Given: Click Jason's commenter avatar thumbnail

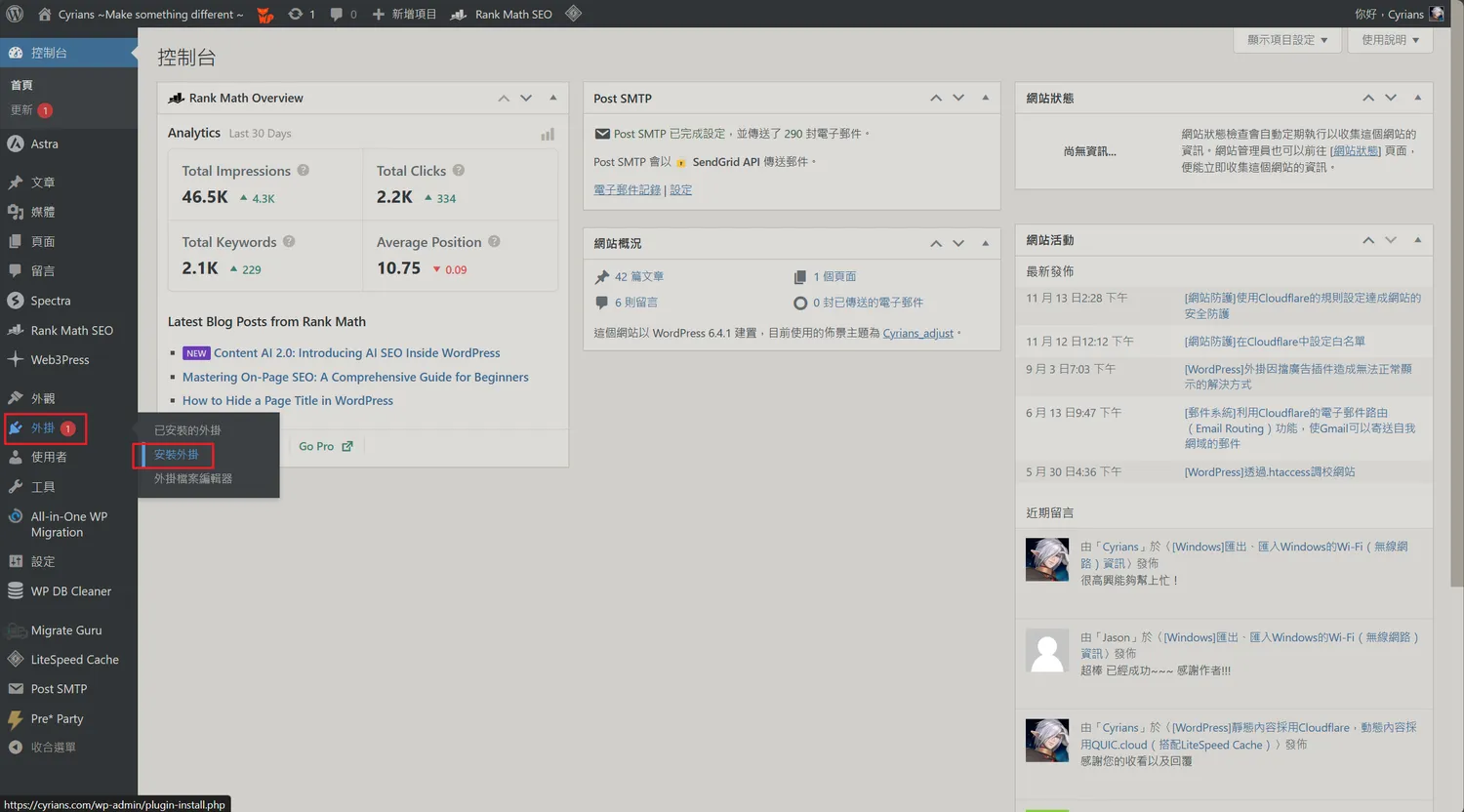Looking at the screenshot, I should click(1047, 652).
